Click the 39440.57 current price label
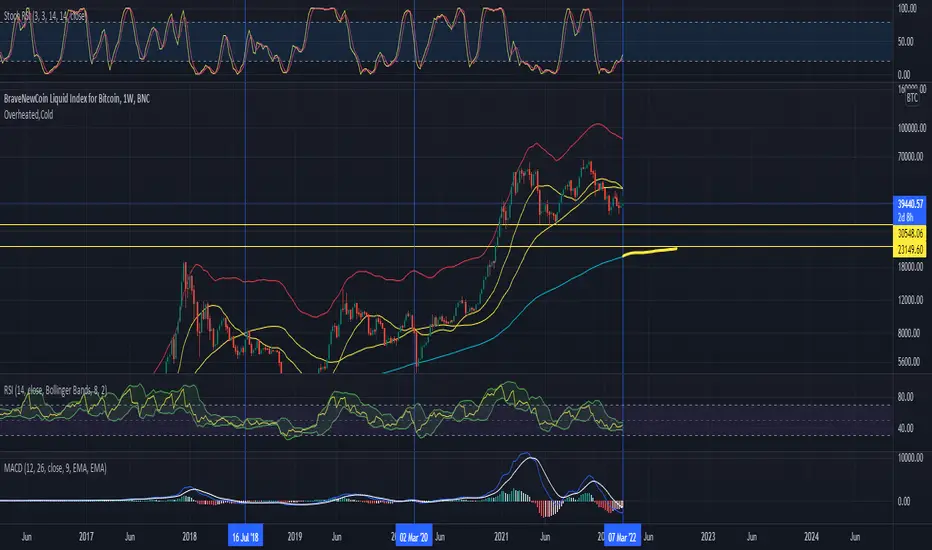This screenshot has height=550, width=932. pyautogui.click(x=910, y=204)
